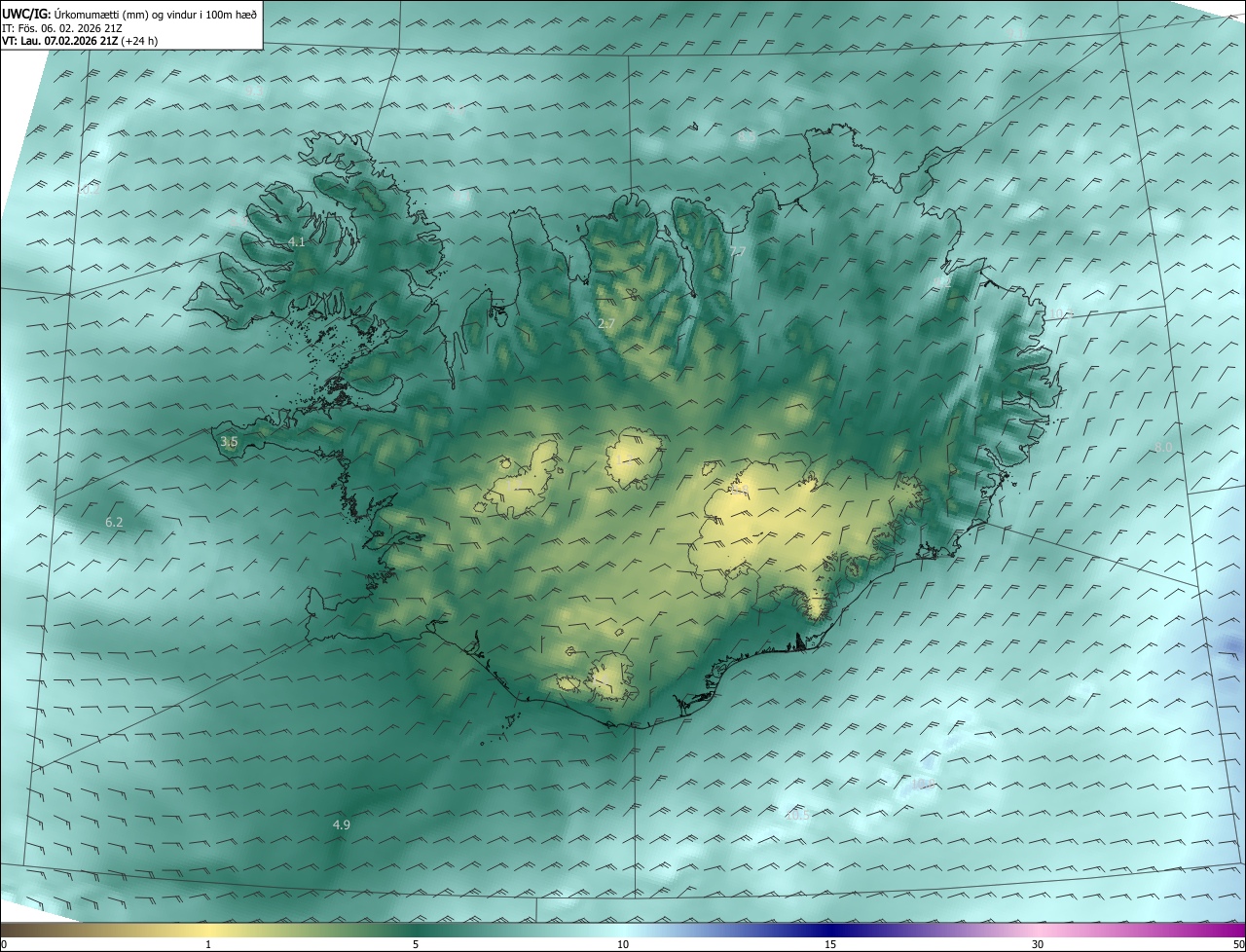Click the color scale tick label "50"
This screenshot has height=952, width=1246.
coord(1238,945)
